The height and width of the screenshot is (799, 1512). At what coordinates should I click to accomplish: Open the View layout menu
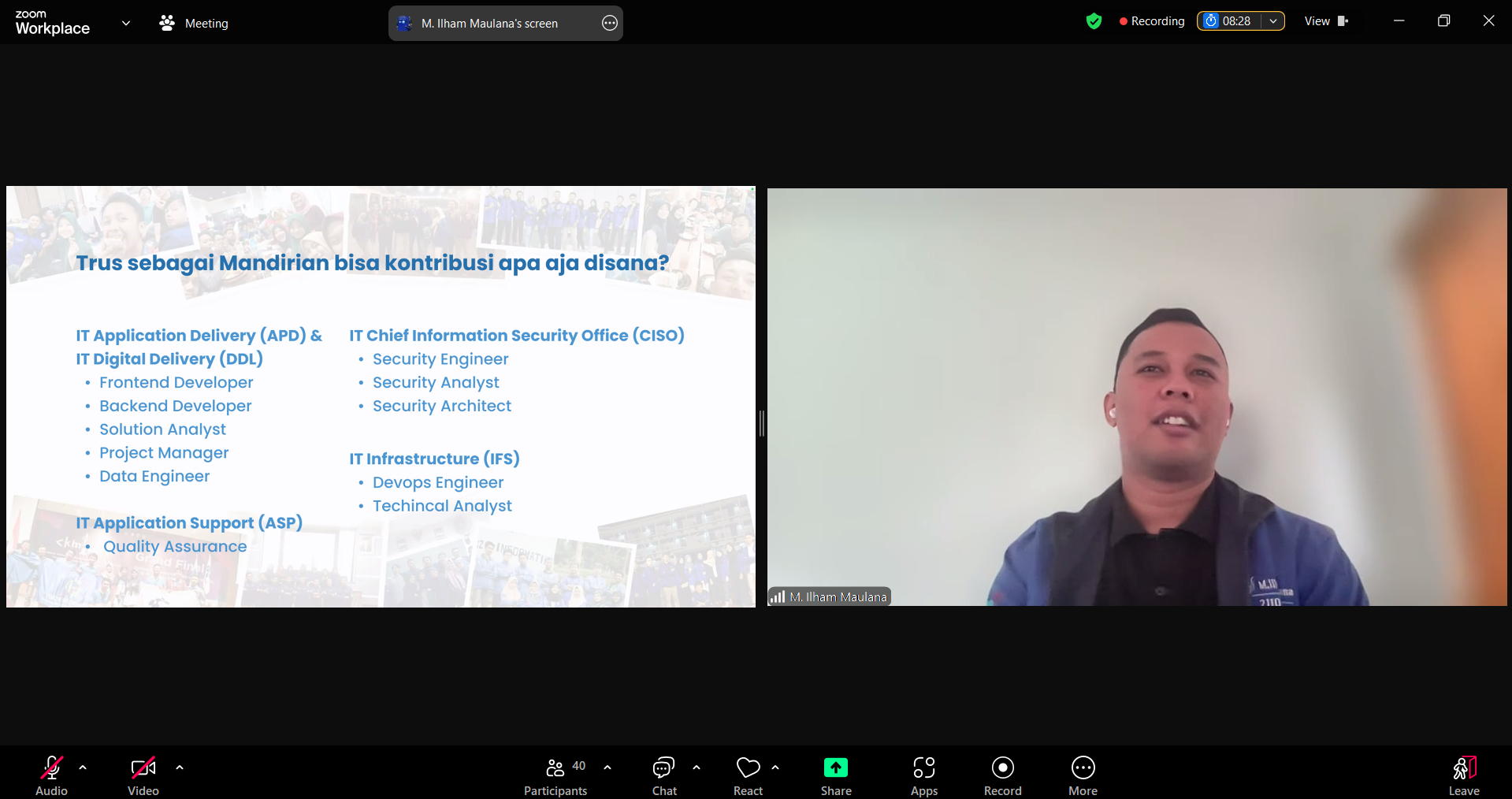coord(1326,21)
